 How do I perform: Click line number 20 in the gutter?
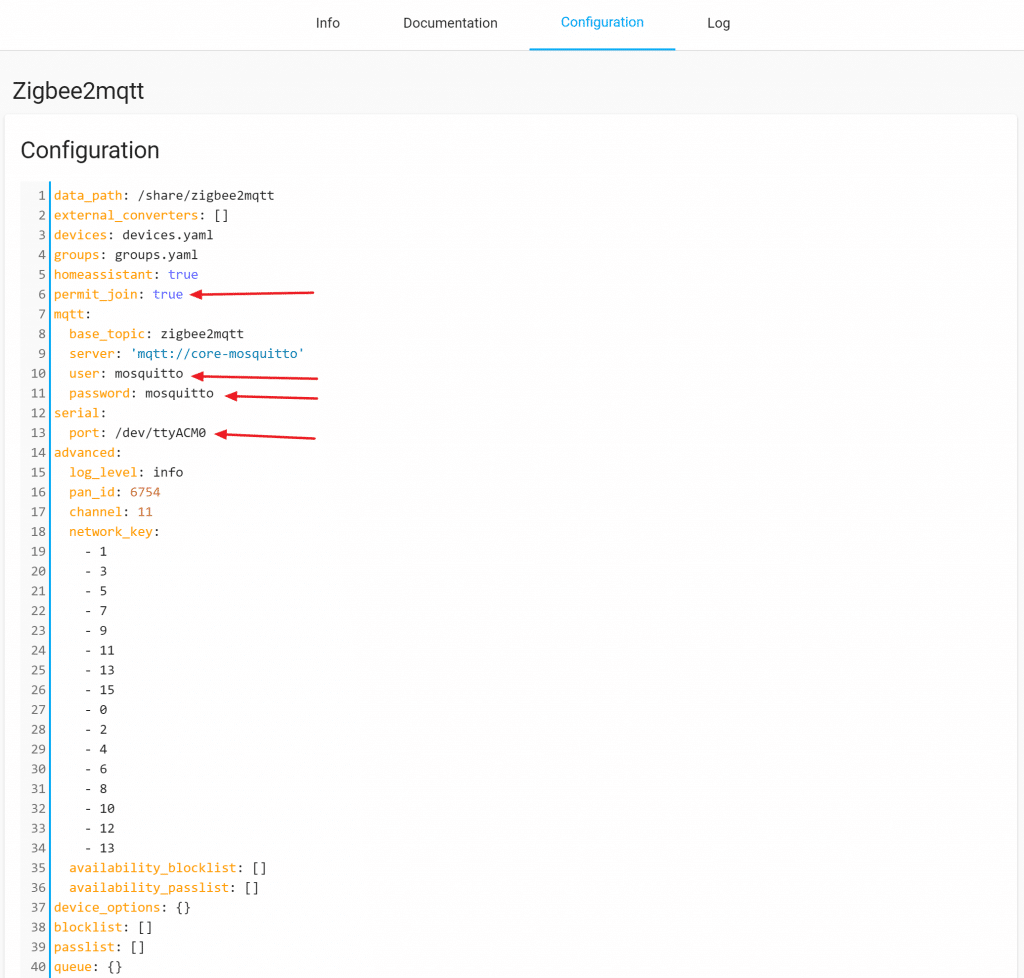[x=39, y=571]
